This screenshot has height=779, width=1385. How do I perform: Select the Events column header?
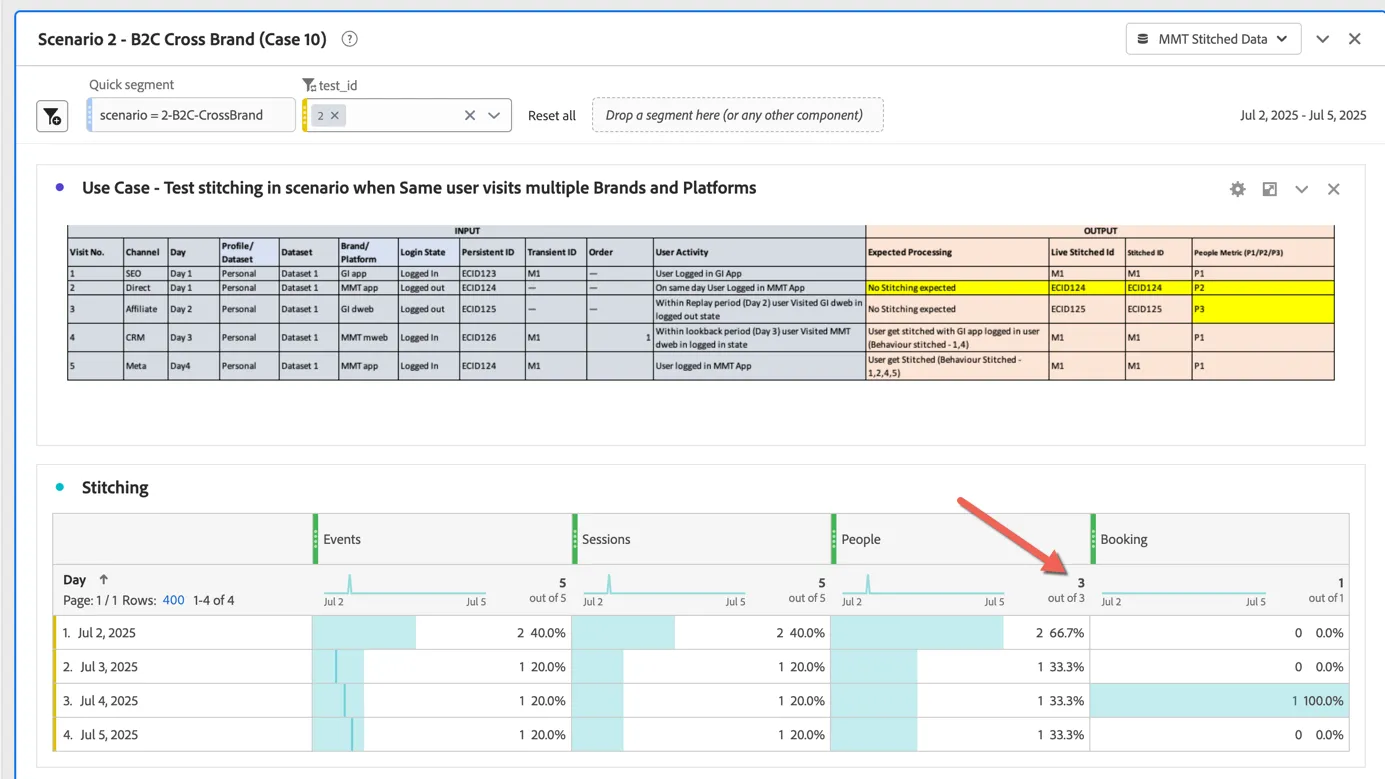443,539
